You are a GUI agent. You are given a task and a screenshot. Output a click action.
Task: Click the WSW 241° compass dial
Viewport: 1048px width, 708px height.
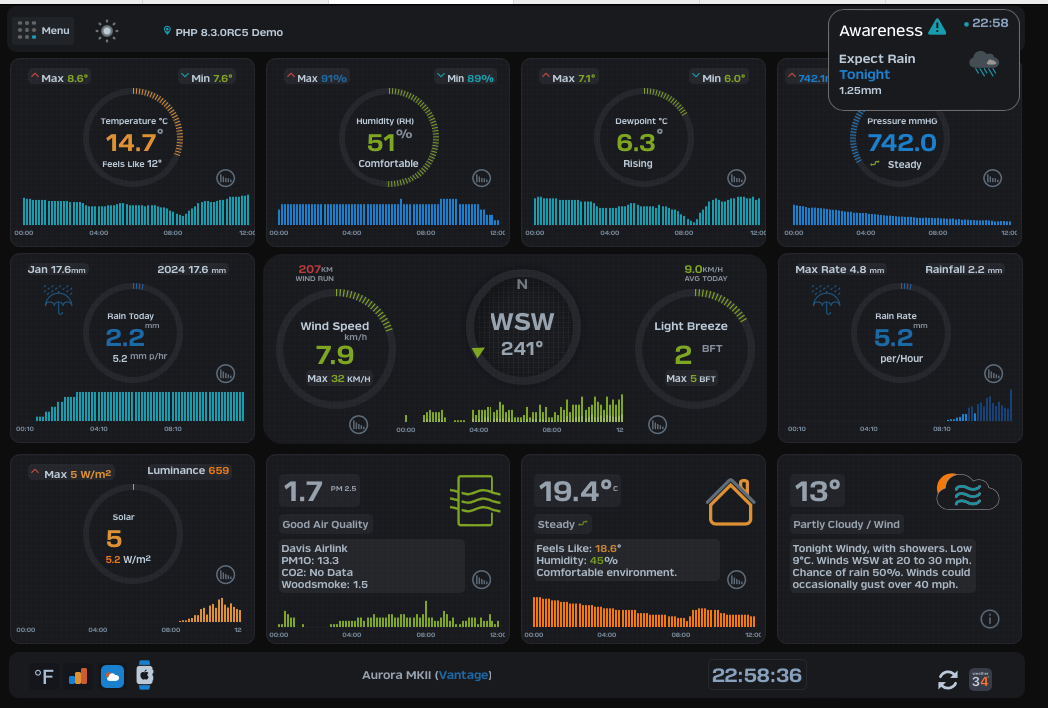523,327
